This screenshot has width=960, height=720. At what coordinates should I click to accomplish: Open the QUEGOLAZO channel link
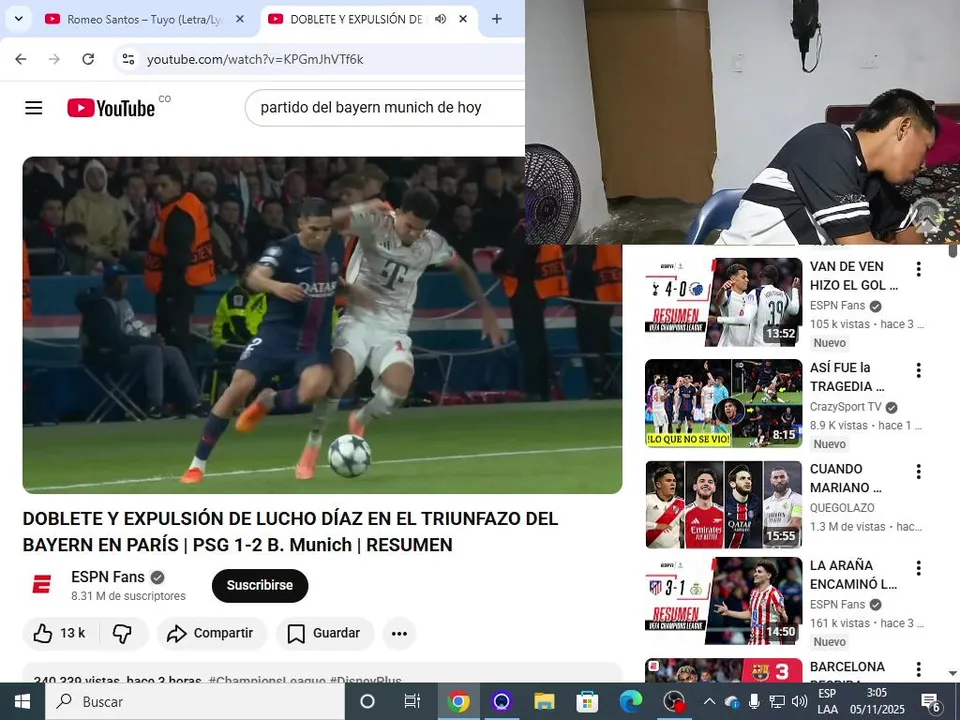tap(842, 508)
